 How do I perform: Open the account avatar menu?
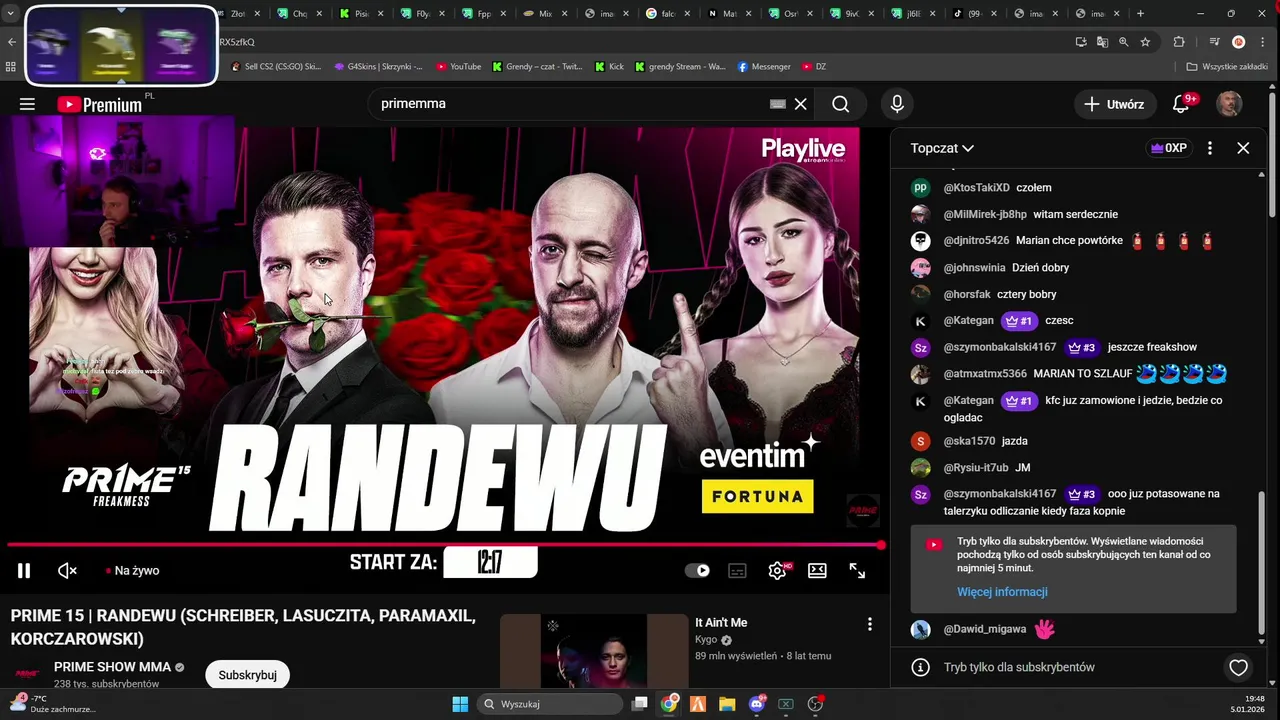tap(1229, 104)
